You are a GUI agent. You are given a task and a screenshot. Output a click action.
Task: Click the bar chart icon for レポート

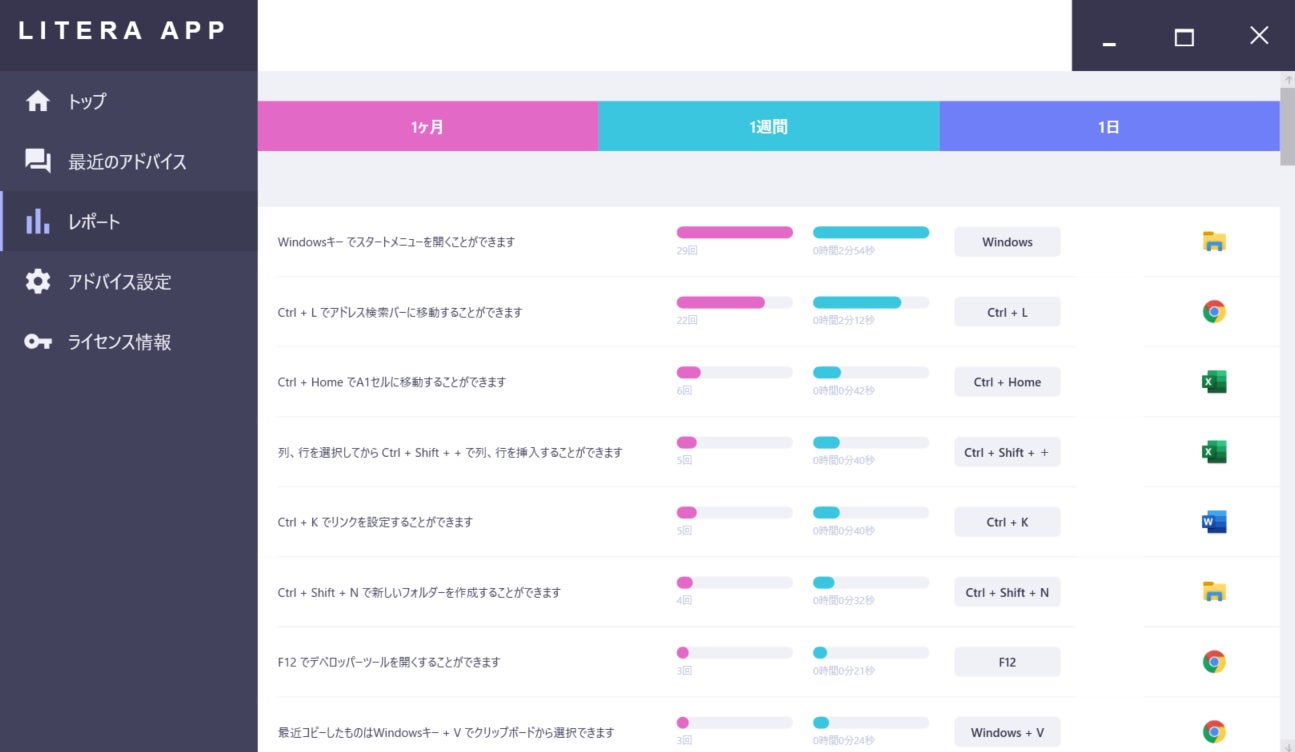pos(38,221)
